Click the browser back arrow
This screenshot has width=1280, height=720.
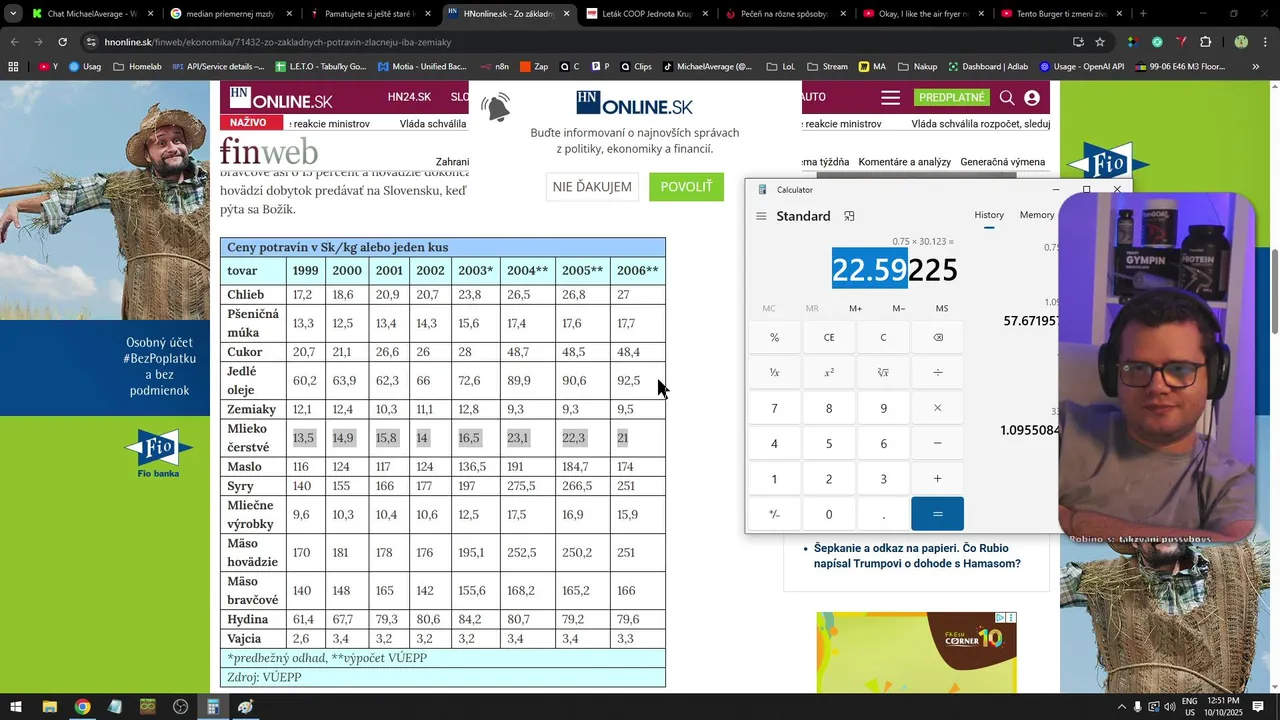(x=14, y=42)
